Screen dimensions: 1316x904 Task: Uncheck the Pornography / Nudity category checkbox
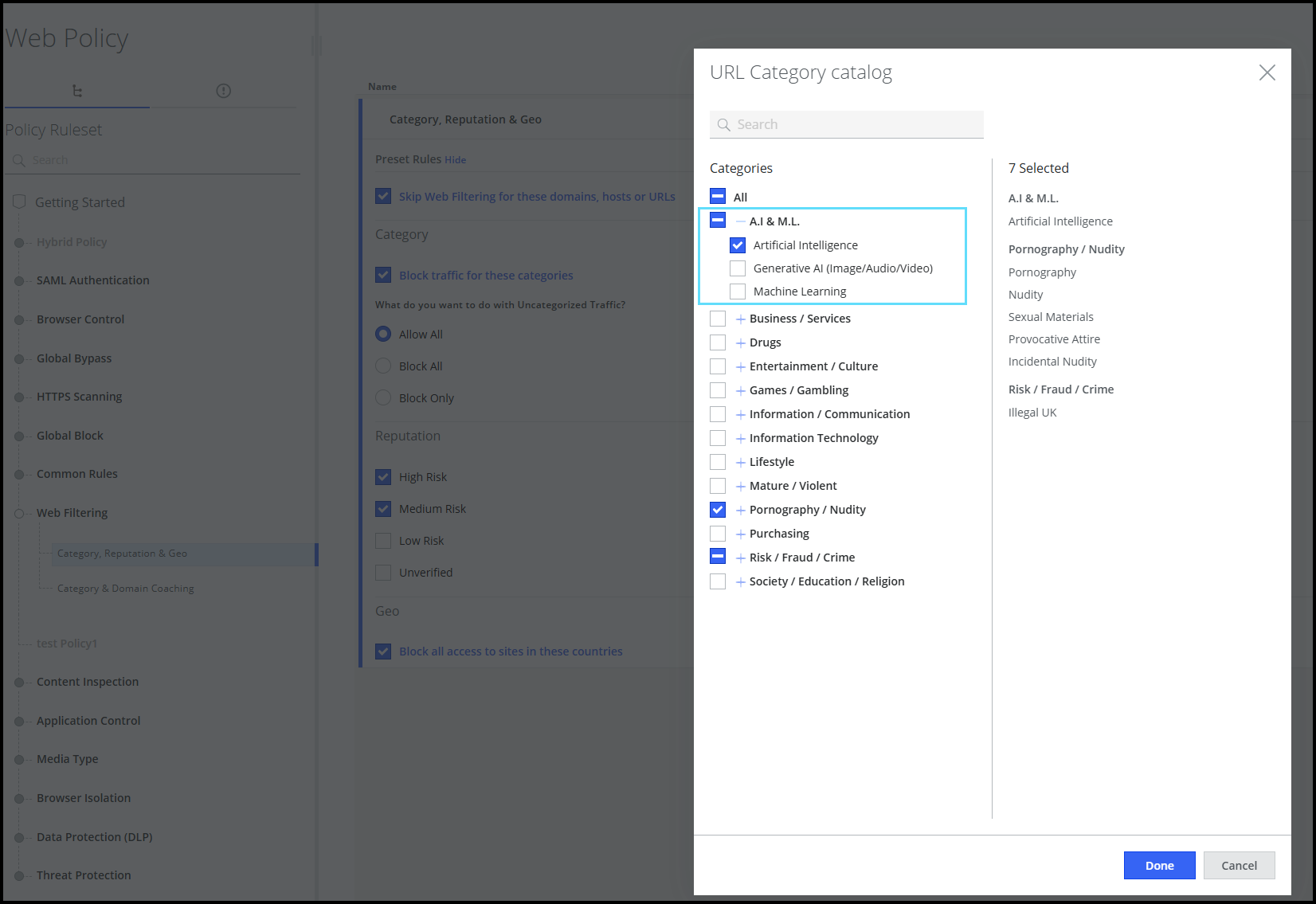pyautogui.click(x=718, y=510)
